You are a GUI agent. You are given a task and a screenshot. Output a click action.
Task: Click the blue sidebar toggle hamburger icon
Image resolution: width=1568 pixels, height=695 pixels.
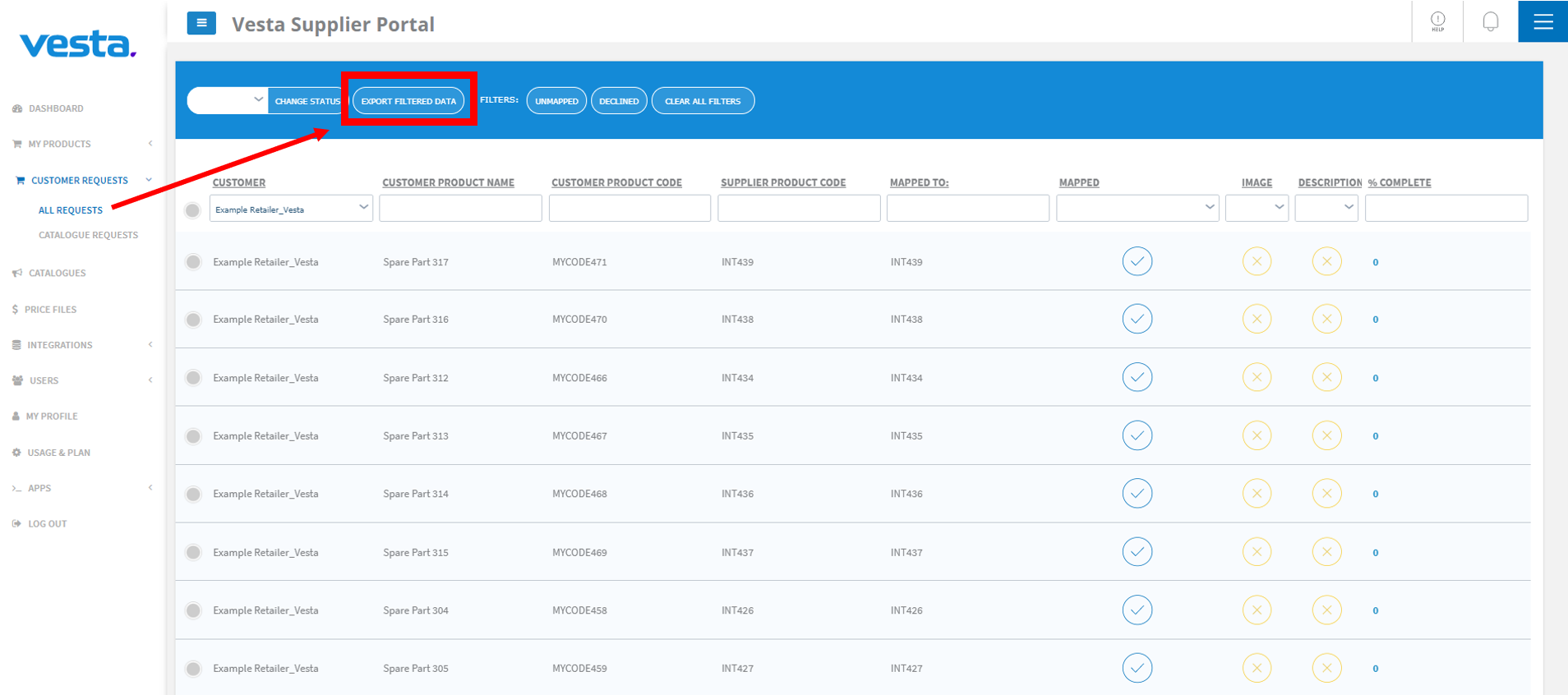tap(201, 23)
